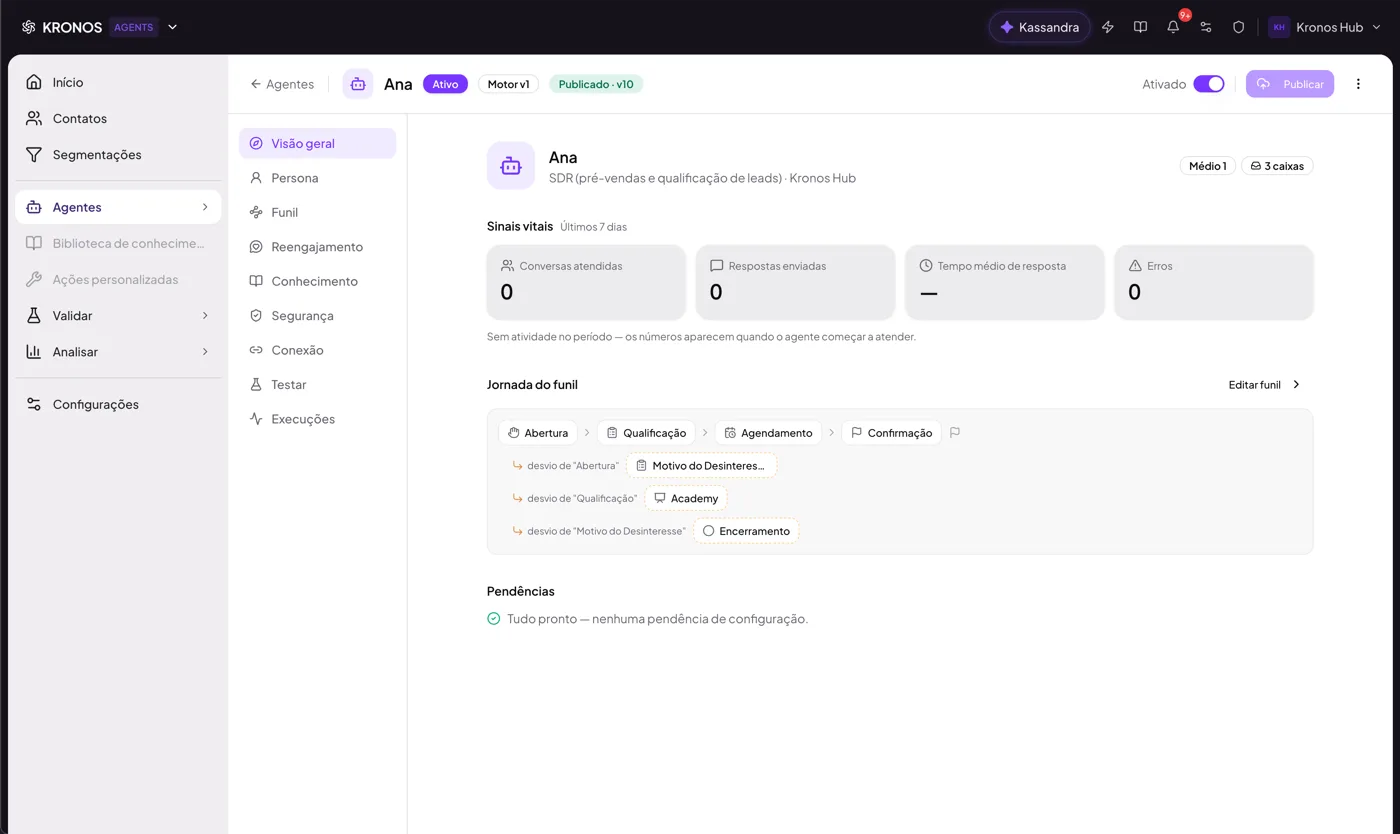
Task: Open the Segurança tab
Action: [x=317, y=316]
